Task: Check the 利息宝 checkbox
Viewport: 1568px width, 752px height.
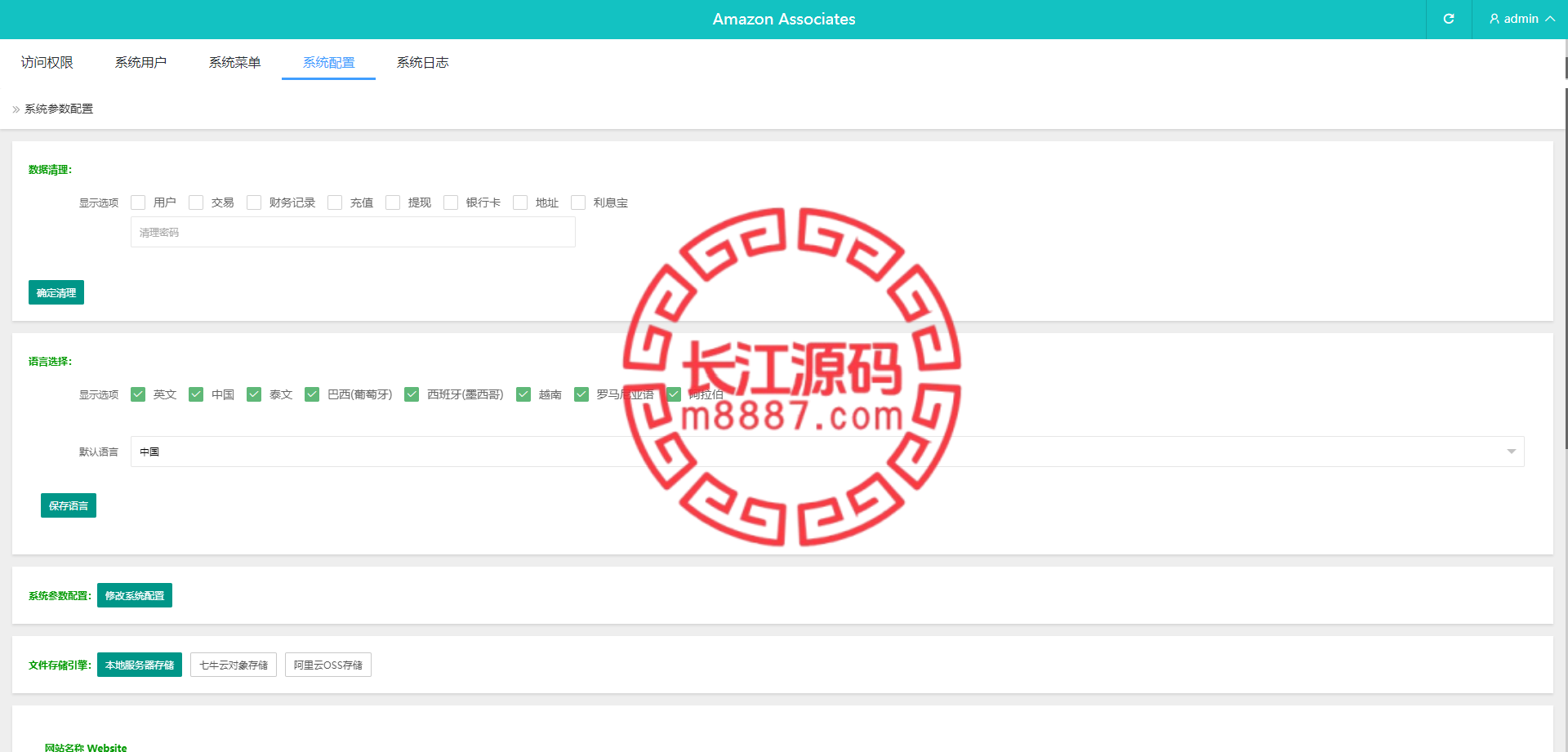Action: pyautogui.click(x=578, y=202)
